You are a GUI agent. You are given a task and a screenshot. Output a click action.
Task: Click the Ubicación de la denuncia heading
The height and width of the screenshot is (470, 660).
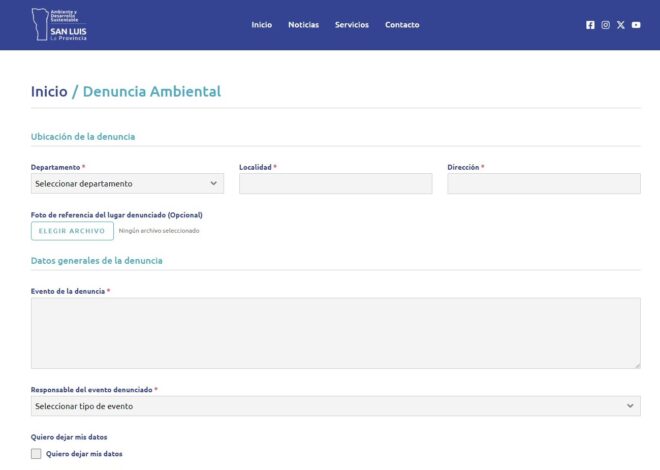pyautogui.click(x=83, y=137)
